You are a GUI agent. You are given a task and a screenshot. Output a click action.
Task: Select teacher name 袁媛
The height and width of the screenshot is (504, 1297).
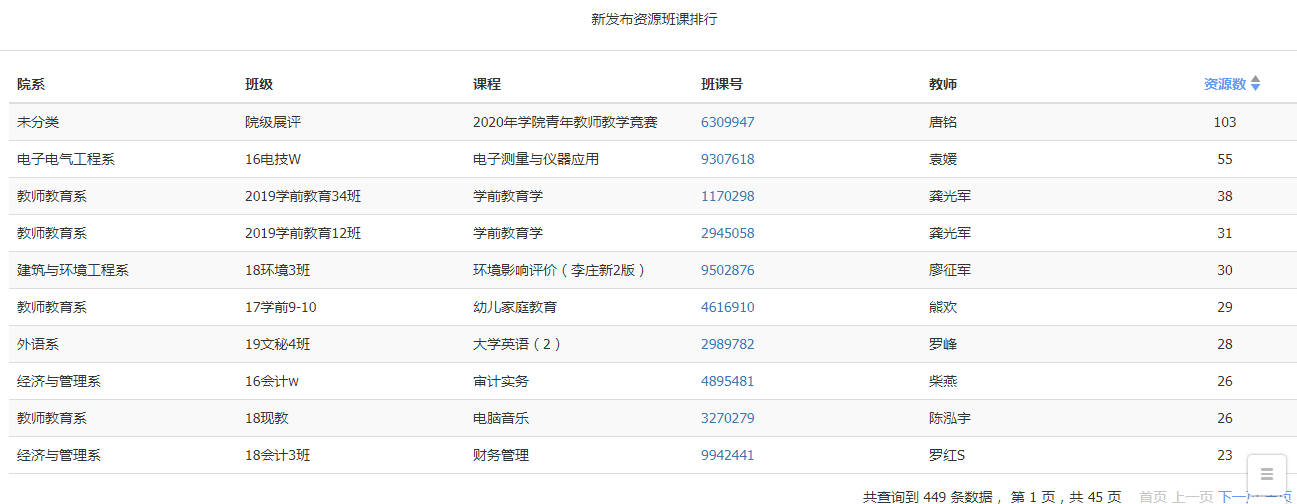pos(943,159)
